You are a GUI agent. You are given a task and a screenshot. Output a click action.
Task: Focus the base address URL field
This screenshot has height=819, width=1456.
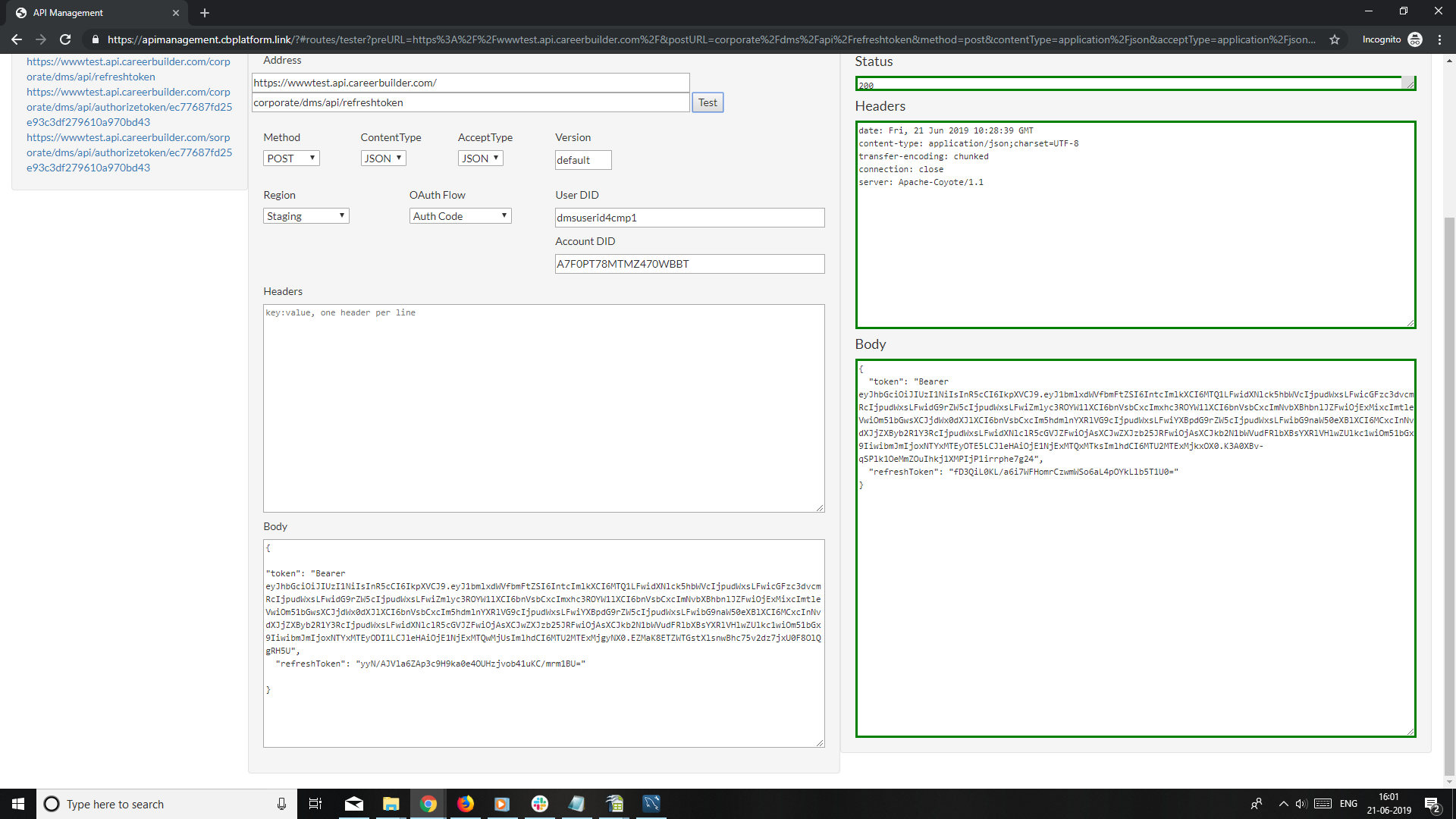470,83
